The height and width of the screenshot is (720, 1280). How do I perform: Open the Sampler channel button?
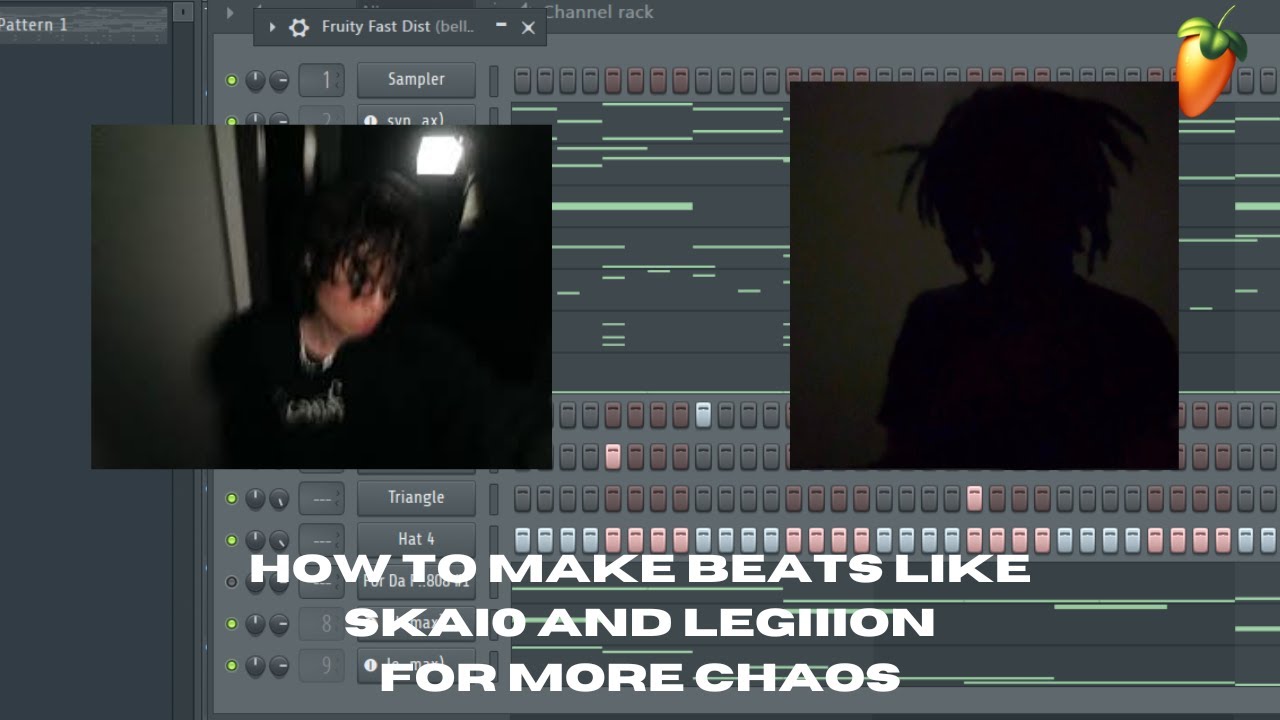[416, 80]
